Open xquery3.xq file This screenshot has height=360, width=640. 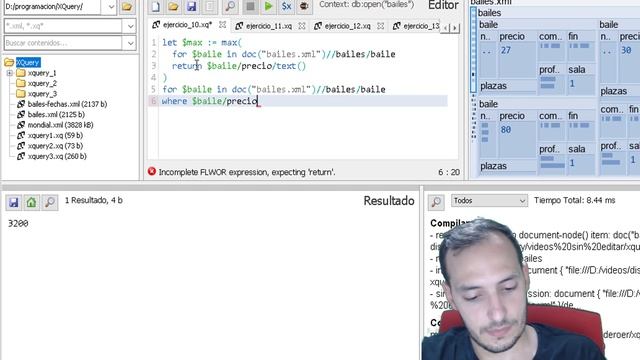[x=57, y=156]
